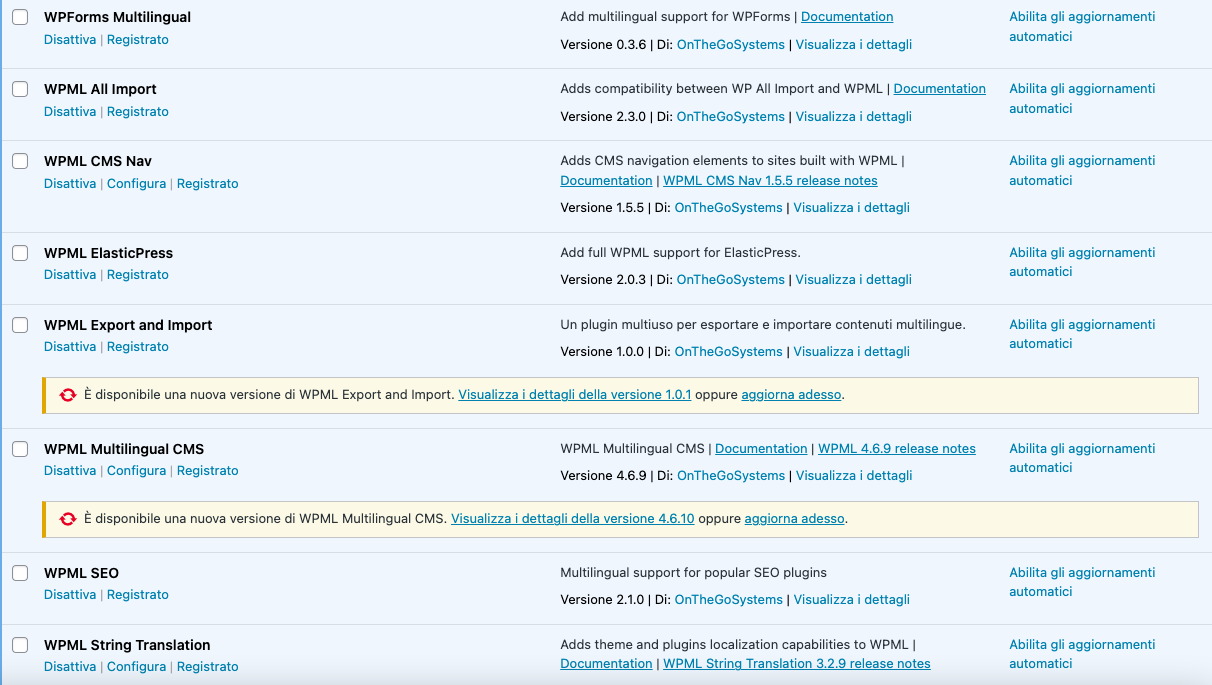Tick the WPML CMS Nav checkbox

point(20,161)
